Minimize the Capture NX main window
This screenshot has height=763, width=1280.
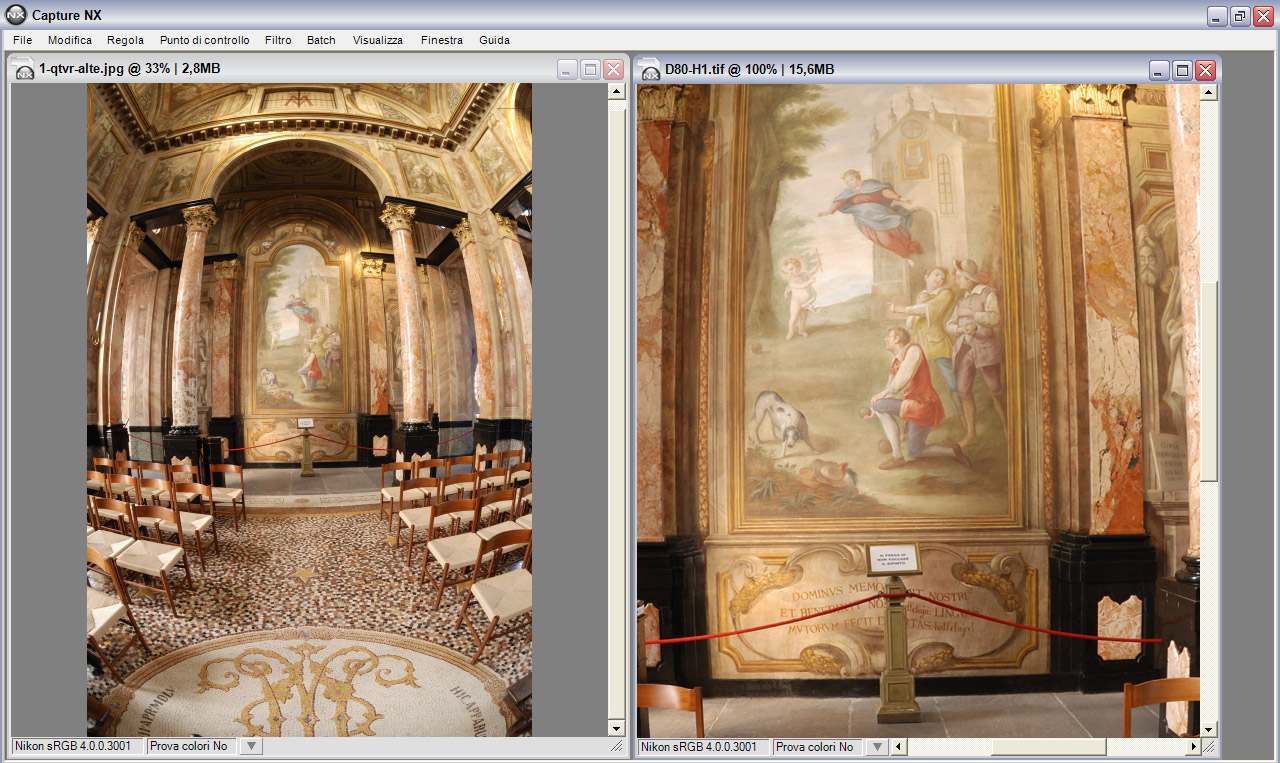tap(1217, 16)
